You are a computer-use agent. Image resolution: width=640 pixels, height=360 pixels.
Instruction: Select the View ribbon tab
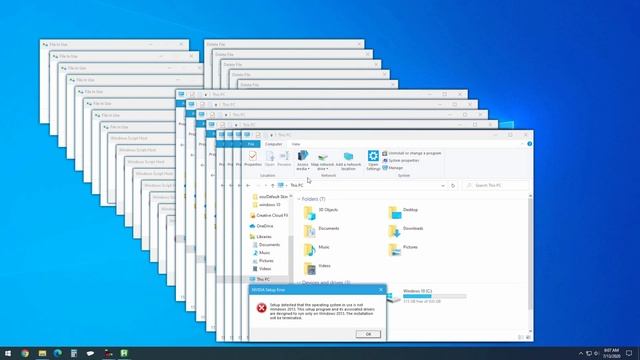coord(296,144)
